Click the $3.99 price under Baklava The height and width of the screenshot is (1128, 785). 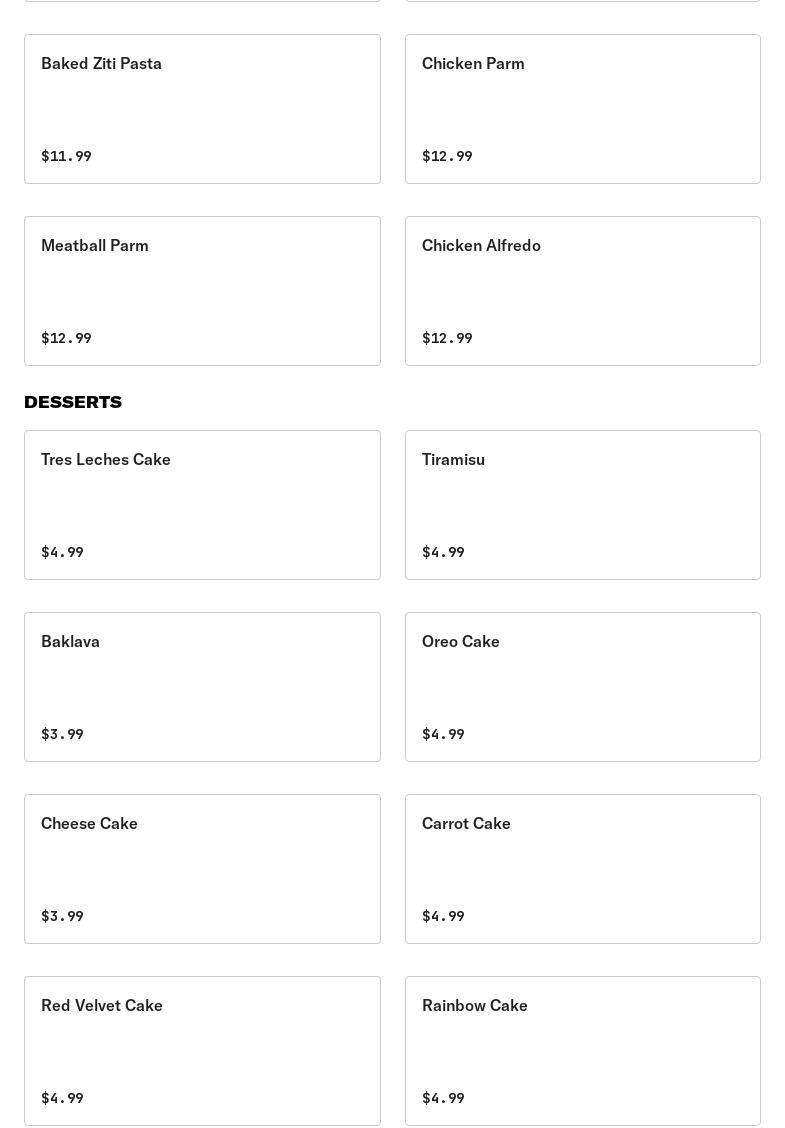(x=62, y=734)
